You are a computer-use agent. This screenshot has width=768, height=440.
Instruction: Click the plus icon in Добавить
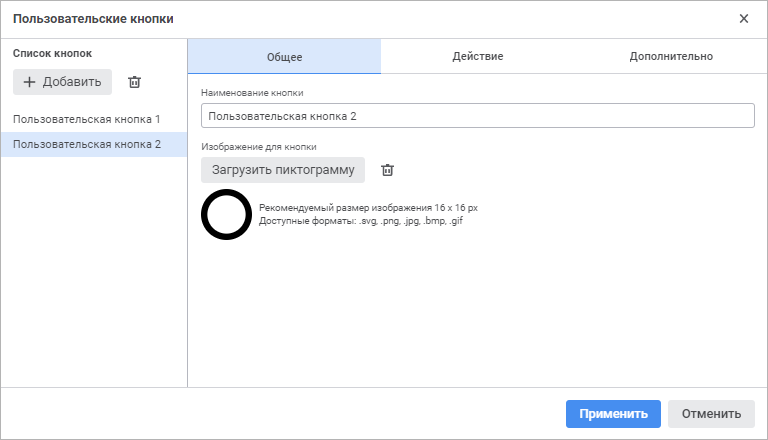coord(29,82)
